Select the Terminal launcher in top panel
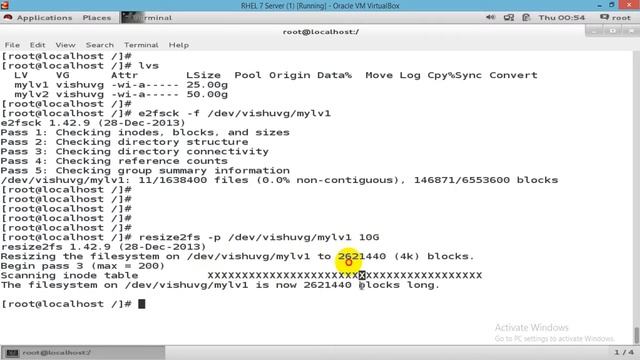This screenshot has height=360, width=640. click(147, 18)
